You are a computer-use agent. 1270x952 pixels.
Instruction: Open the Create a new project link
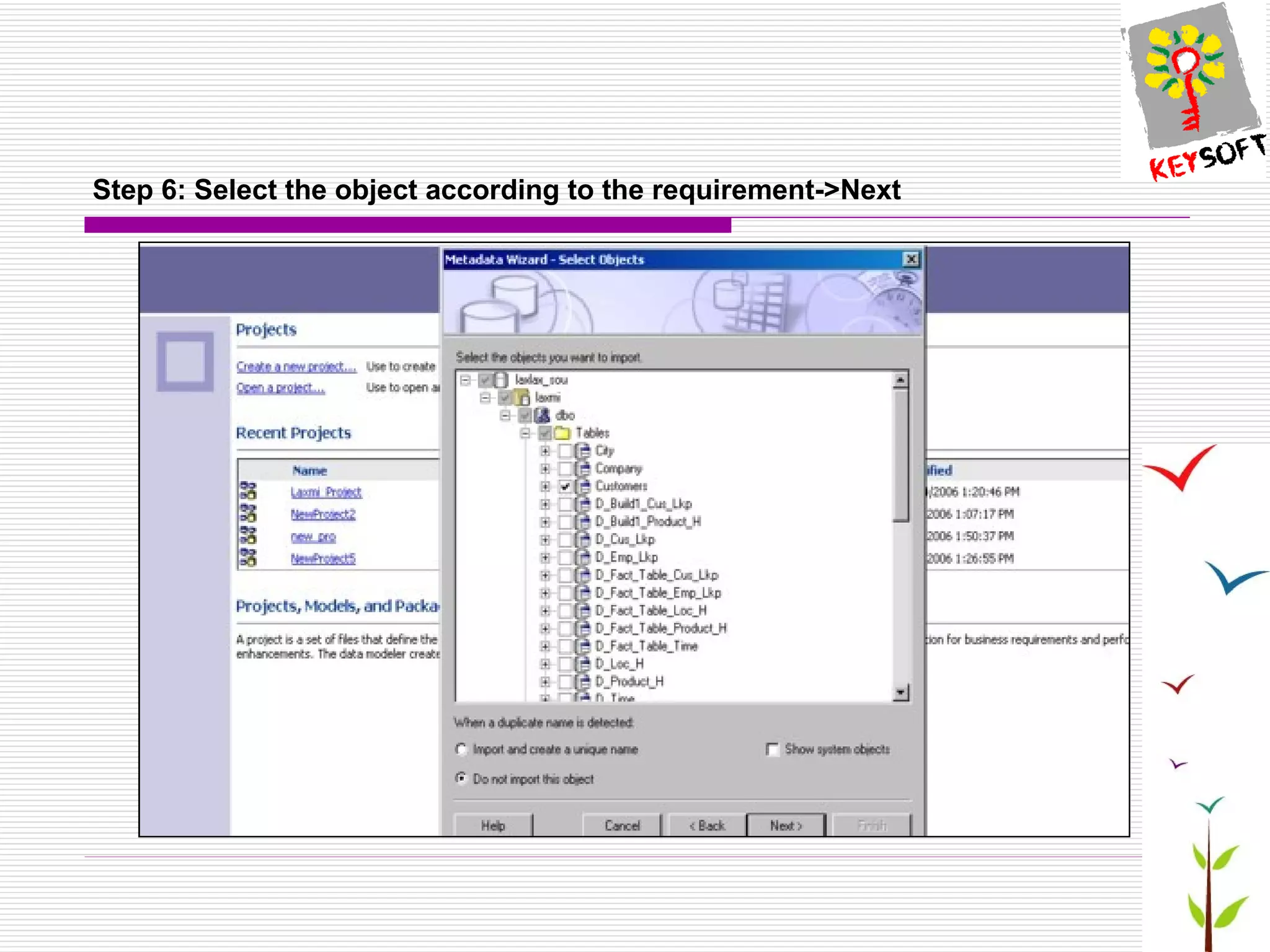pos(296,366)
